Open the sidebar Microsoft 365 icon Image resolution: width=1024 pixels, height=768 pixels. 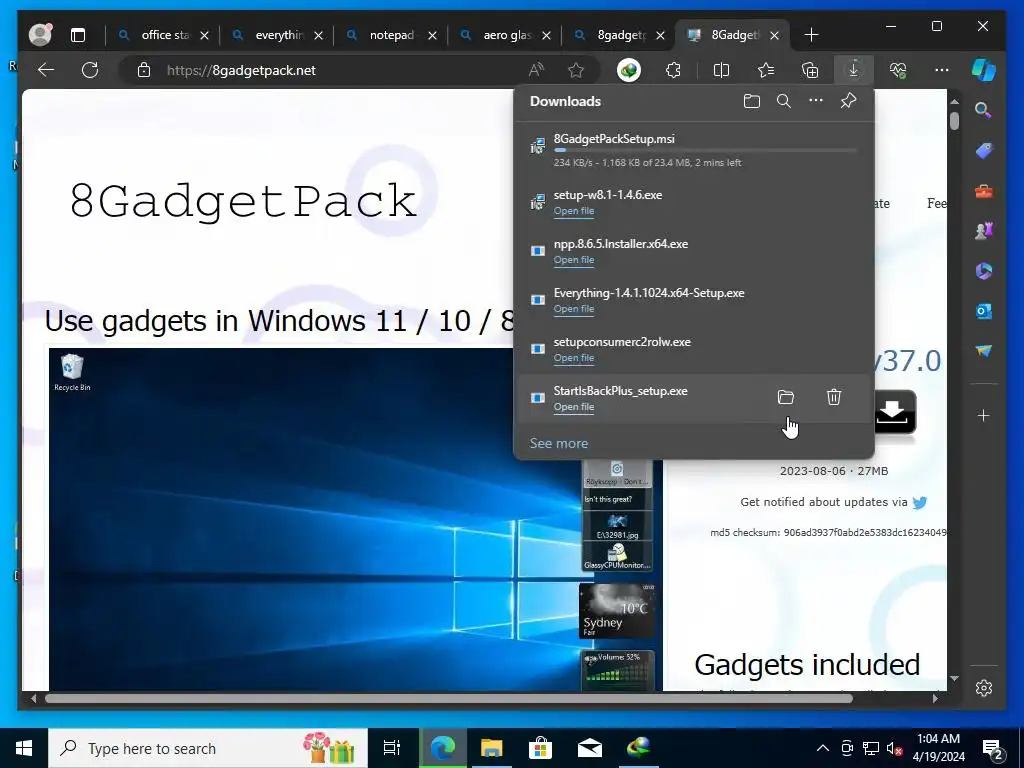(x=984, y=270)
